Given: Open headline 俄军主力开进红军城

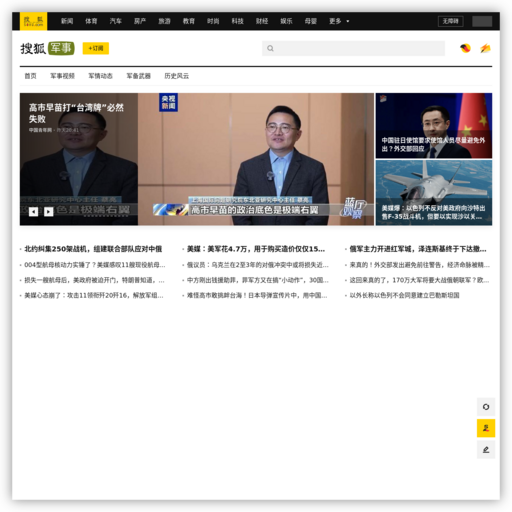Looking at the screenshot, I should [x=418, y=249].
